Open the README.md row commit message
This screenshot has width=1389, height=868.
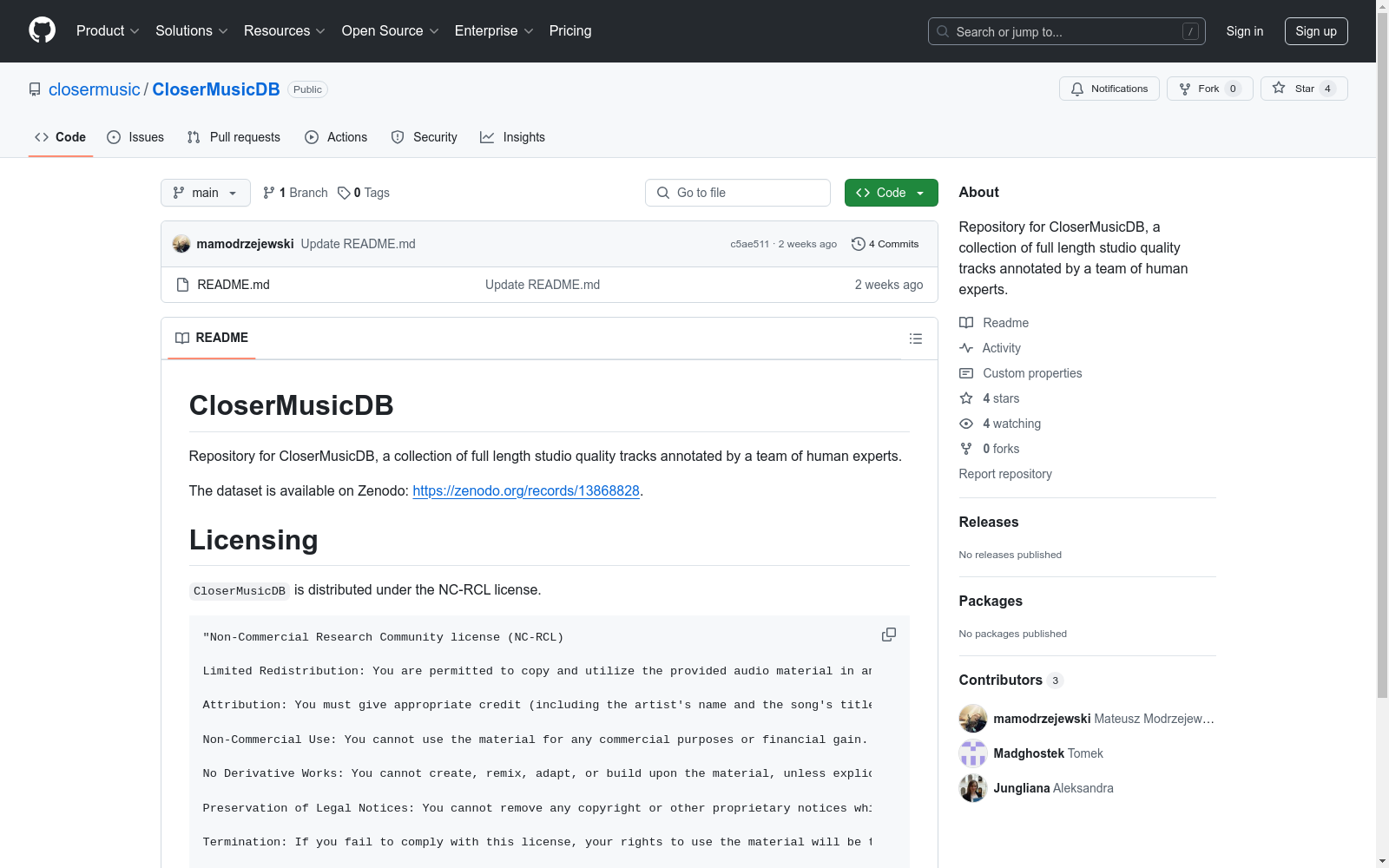coord(543,285)
